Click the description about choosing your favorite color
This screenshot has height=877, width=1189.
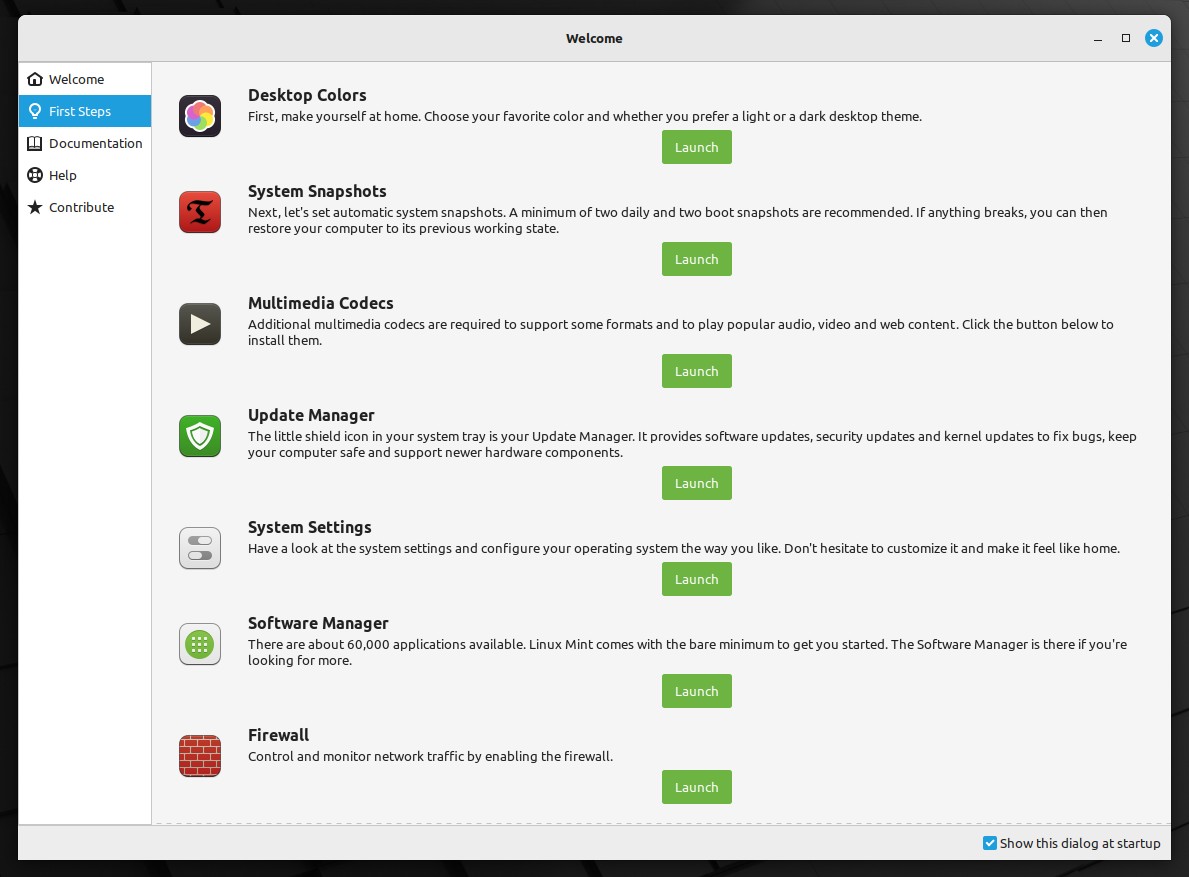click(x=585, y=117)
